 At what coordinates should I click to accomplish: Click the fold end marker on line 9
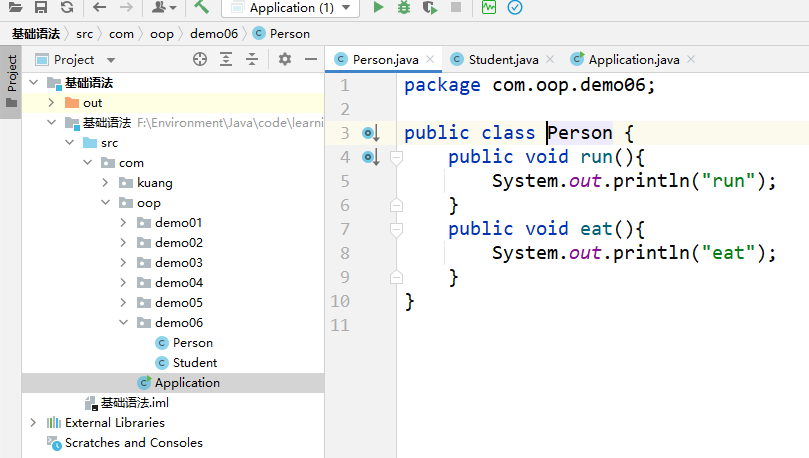(396, 277)
